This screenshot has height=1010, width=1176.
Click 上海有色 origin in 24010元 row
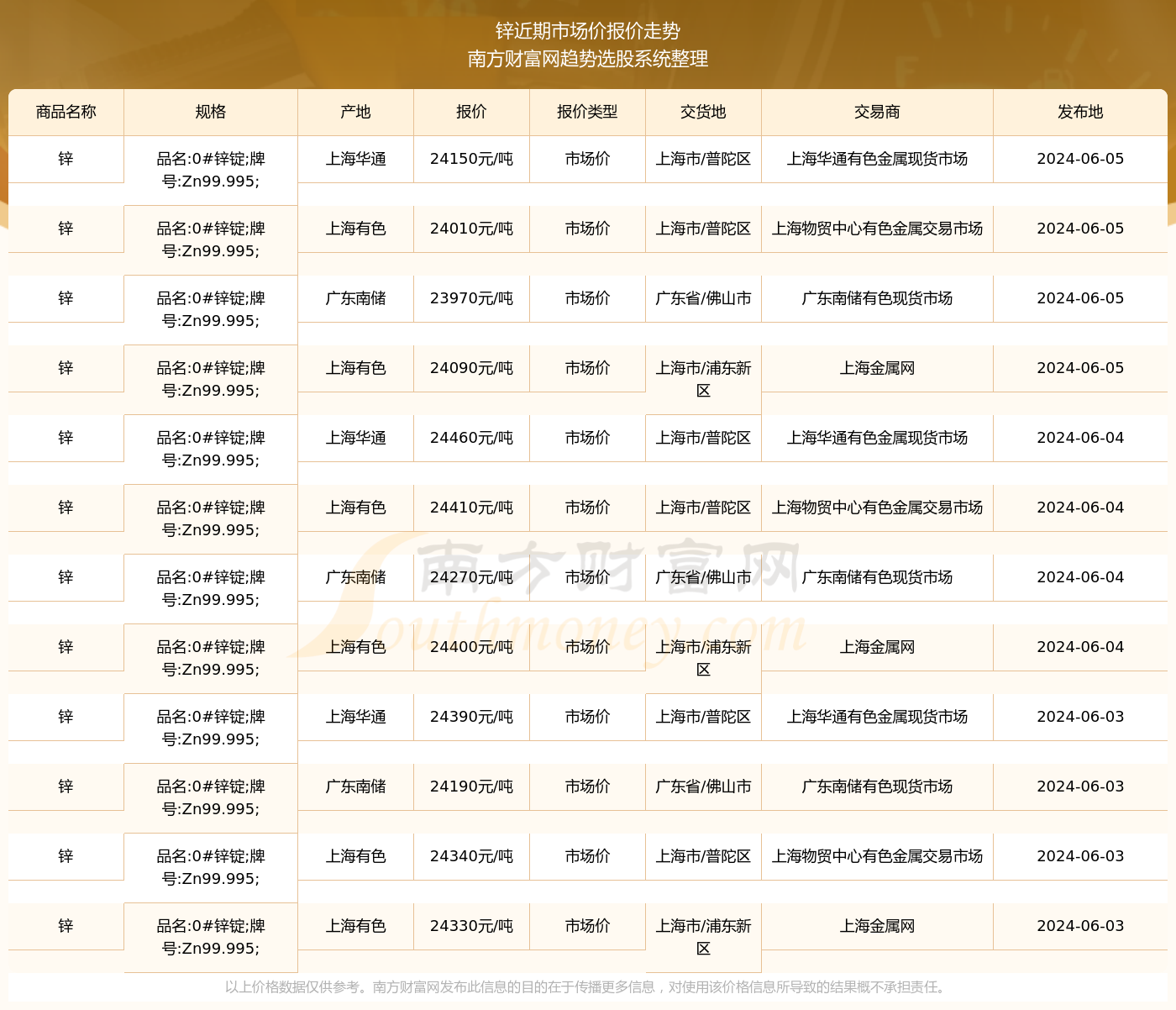[356, 229]
